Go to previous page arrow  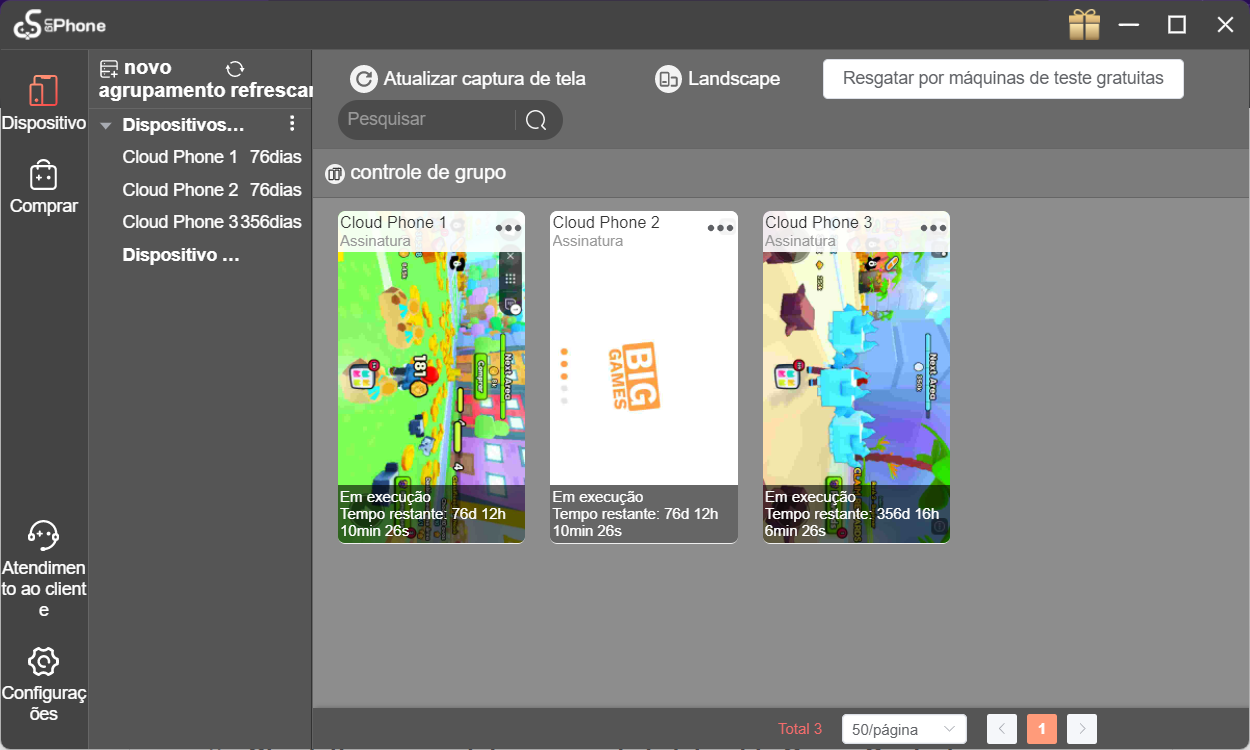pos(1002,729)
